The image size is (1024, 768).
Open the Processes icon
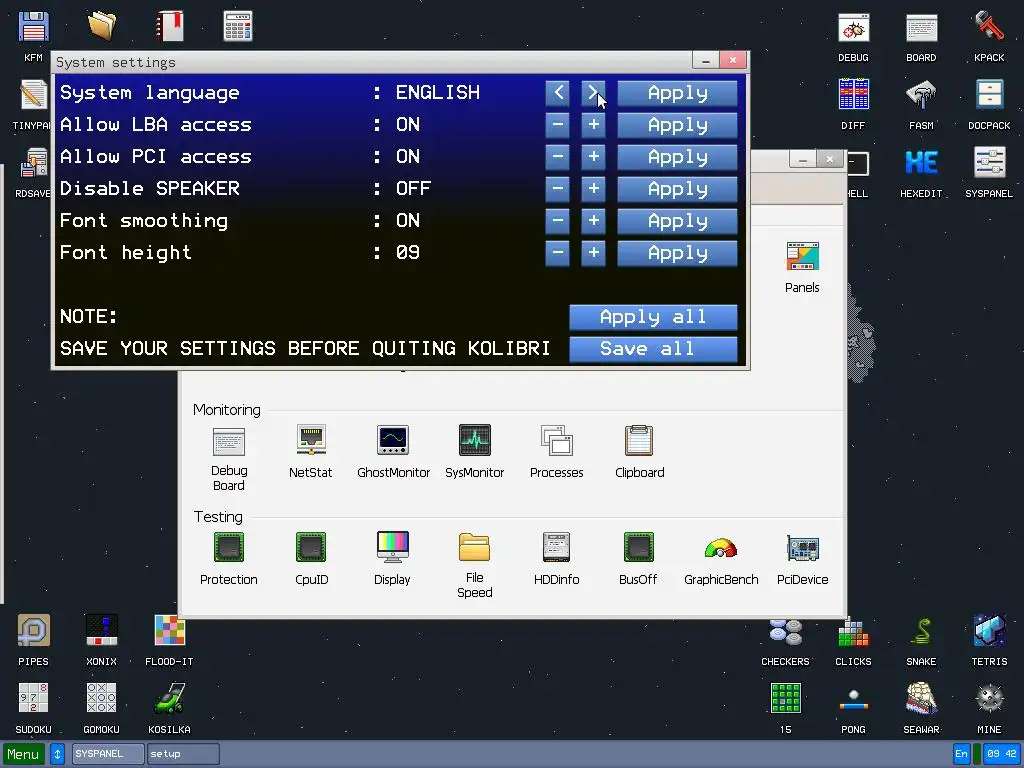[x=556, y=440]
